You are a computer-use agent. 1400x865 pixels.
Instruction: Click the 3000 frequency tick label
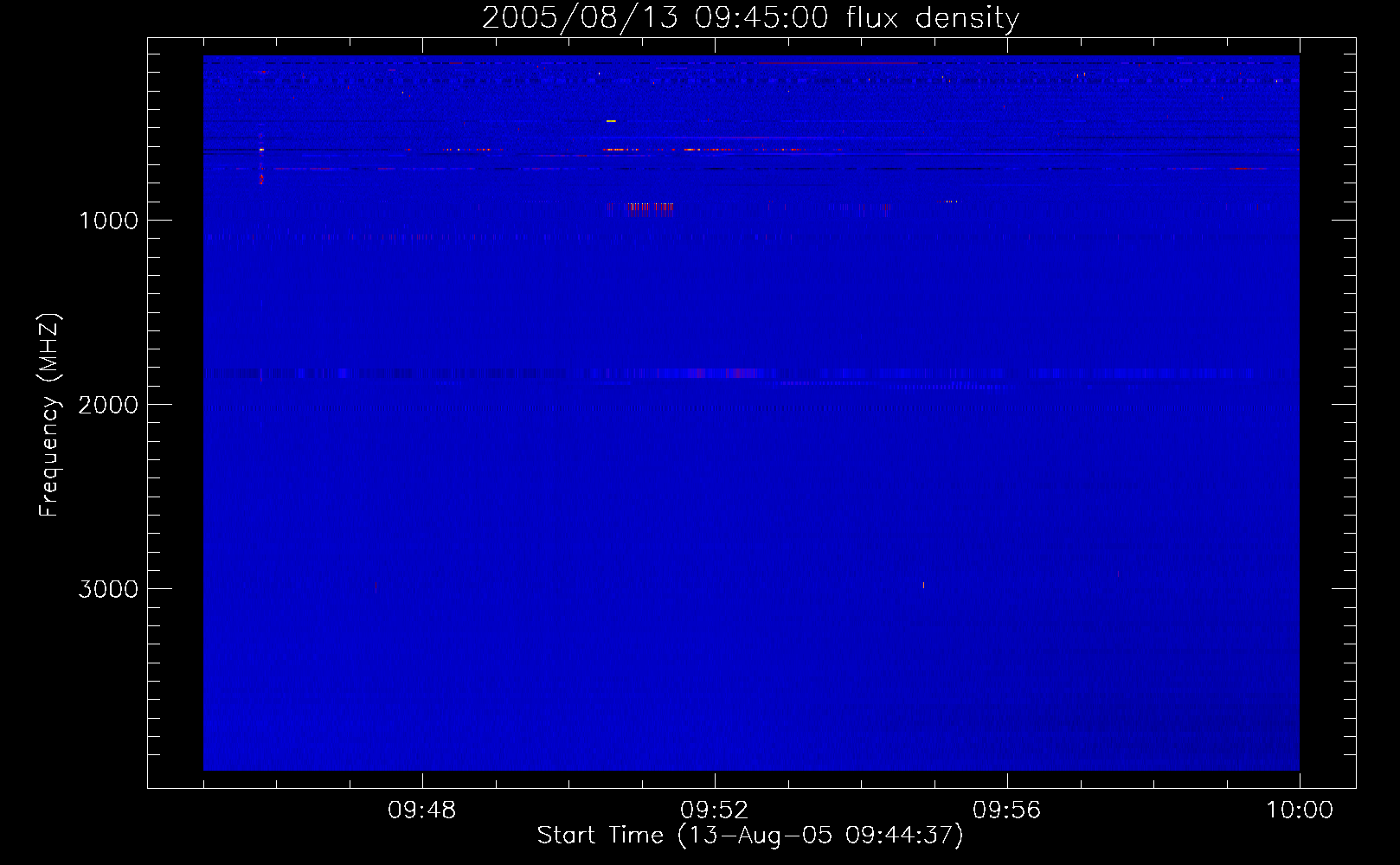tap(108, 589)
